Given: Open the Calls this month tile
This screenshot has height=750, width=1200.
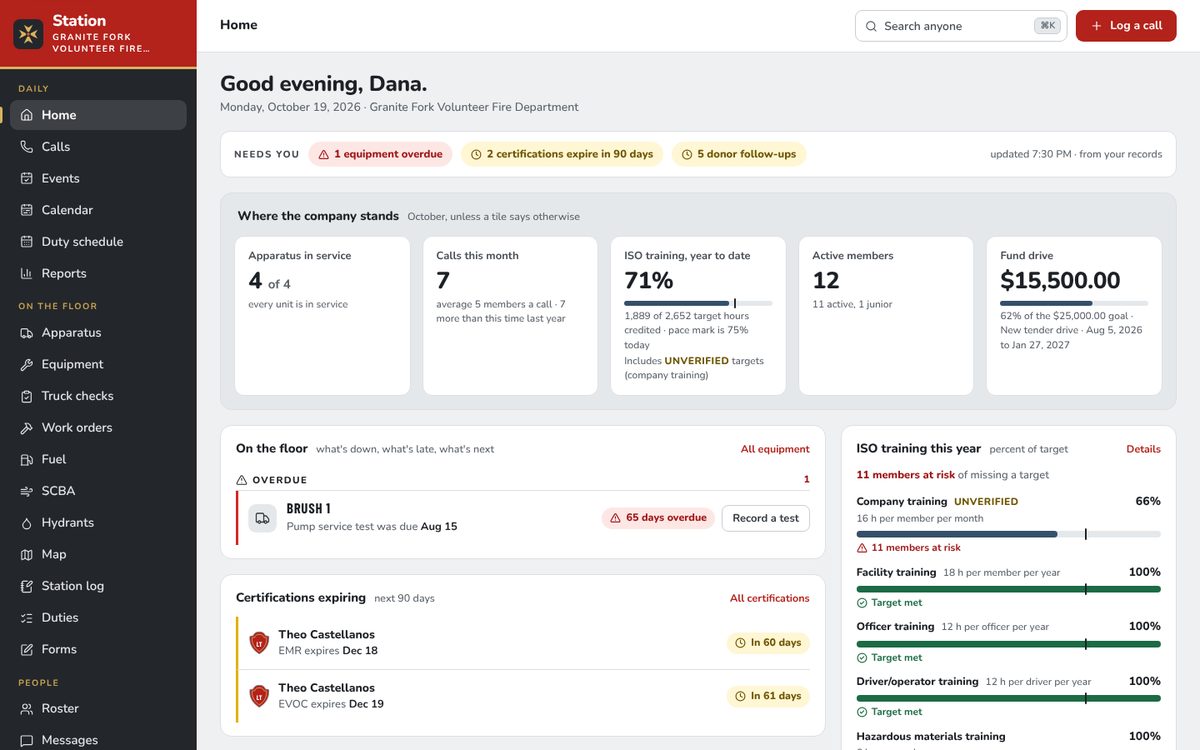Looking at the screenshot, I should pyautogui.click(x=510, y=316).
